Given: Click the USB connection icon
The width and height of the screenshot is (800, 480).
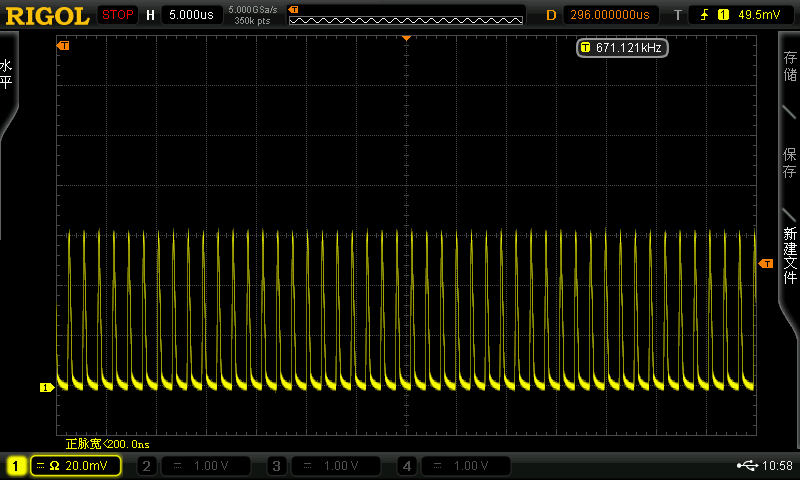Looking at the screenshot, I should tap(746, 466).
